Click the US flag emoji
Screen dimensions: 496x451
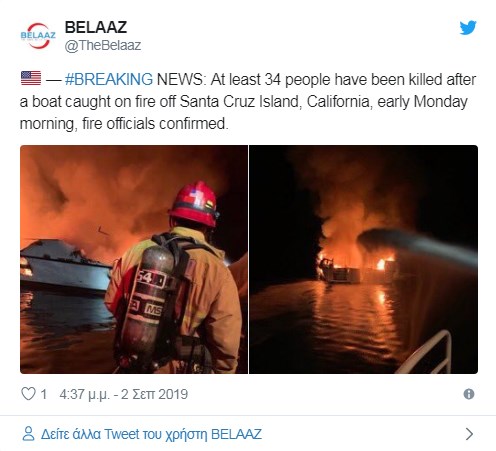(31, 79)
